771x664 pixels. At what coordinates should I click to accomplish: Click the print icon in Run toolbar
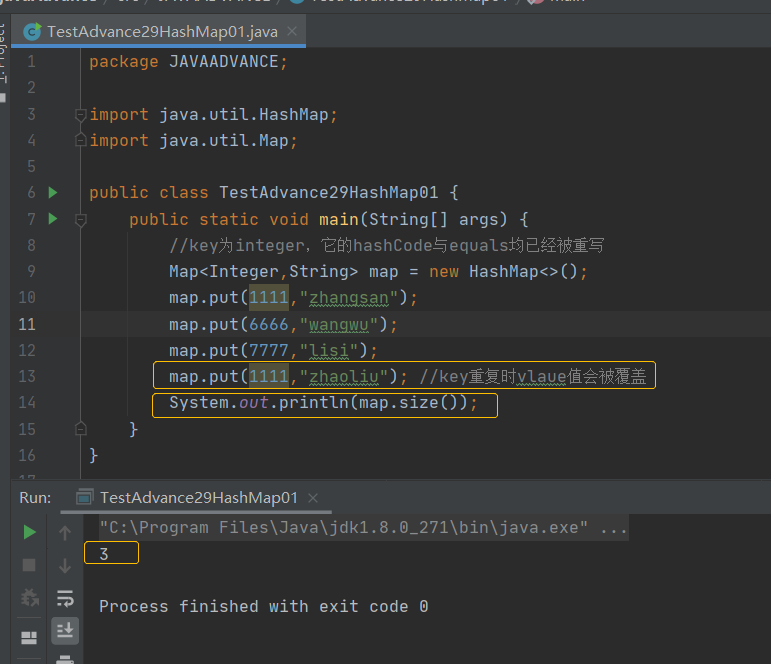click(x=65, y=659)
